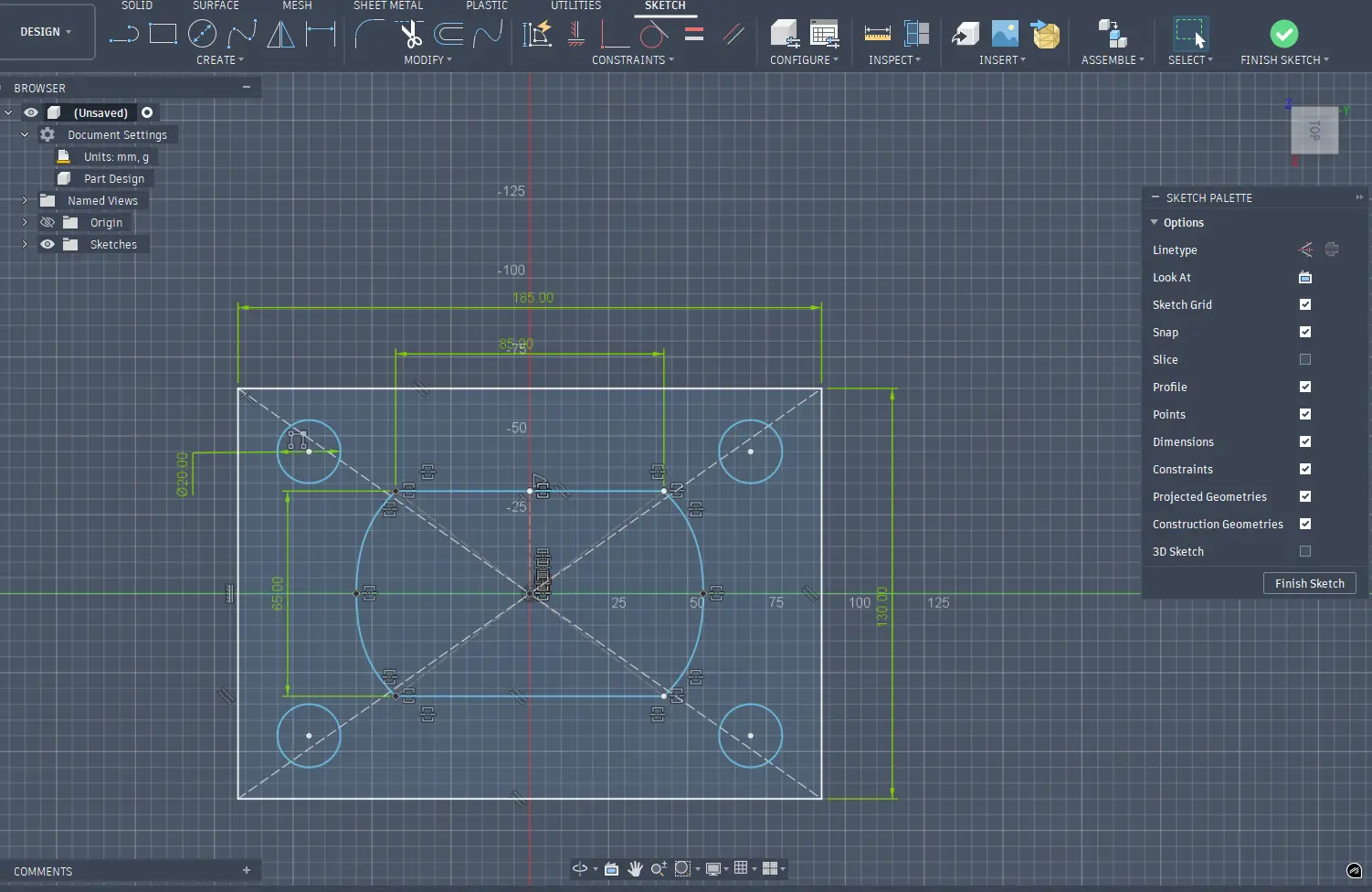Switch to the SHEET METAL tab
Viewport: 1372px width, 892px height.
point(388,5)
